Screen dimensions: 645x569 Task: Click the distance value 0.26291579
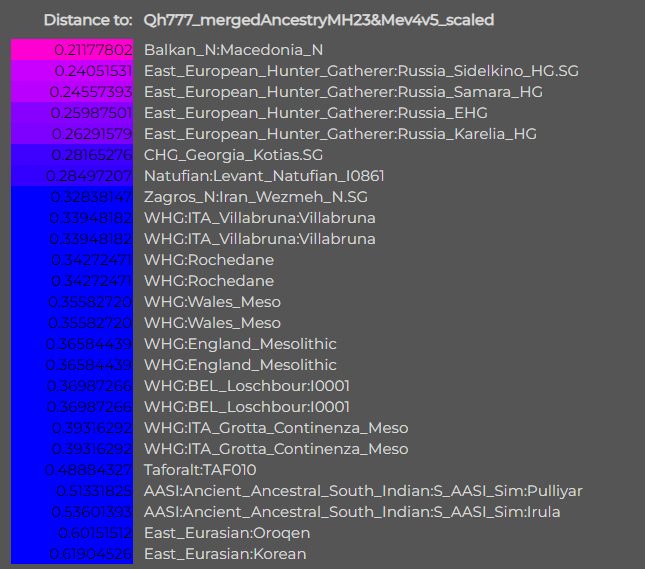[92, 134]
